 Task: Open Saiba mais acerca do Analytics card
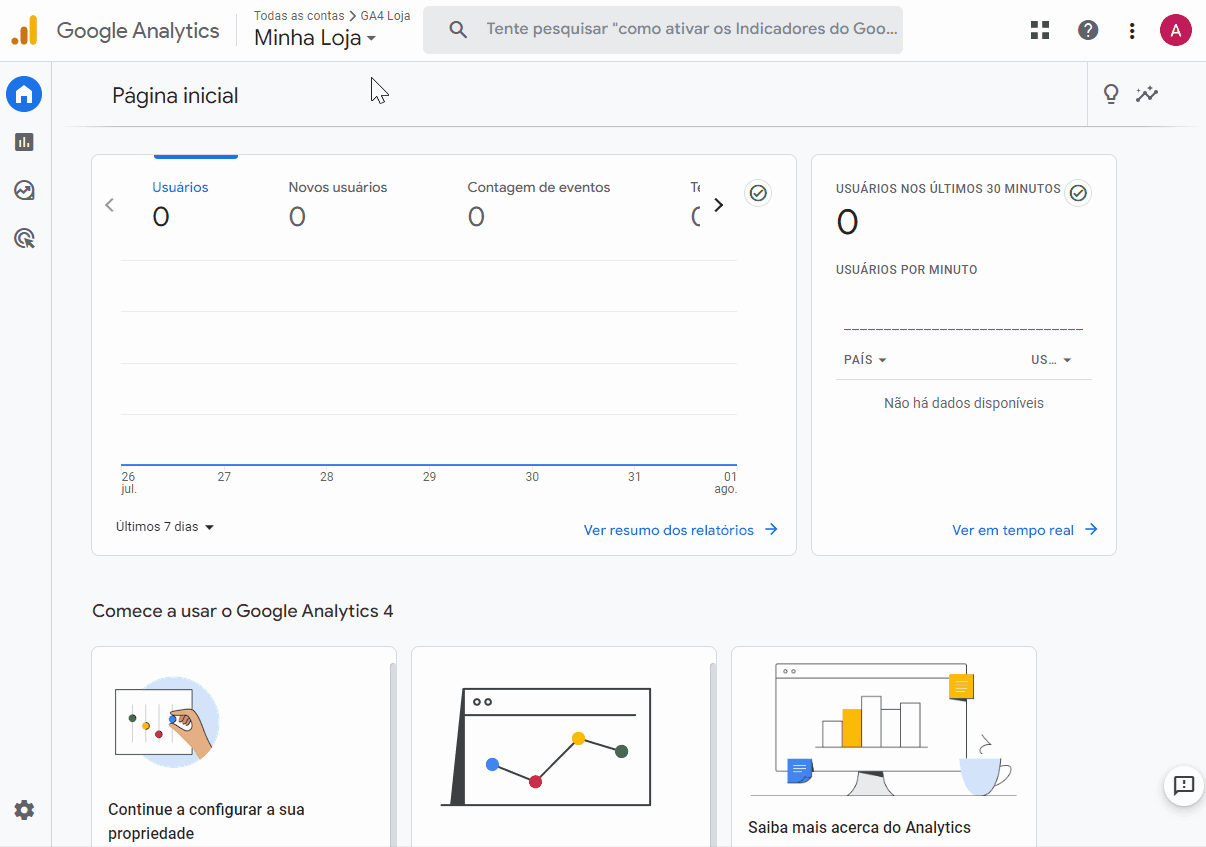(884, 747)
